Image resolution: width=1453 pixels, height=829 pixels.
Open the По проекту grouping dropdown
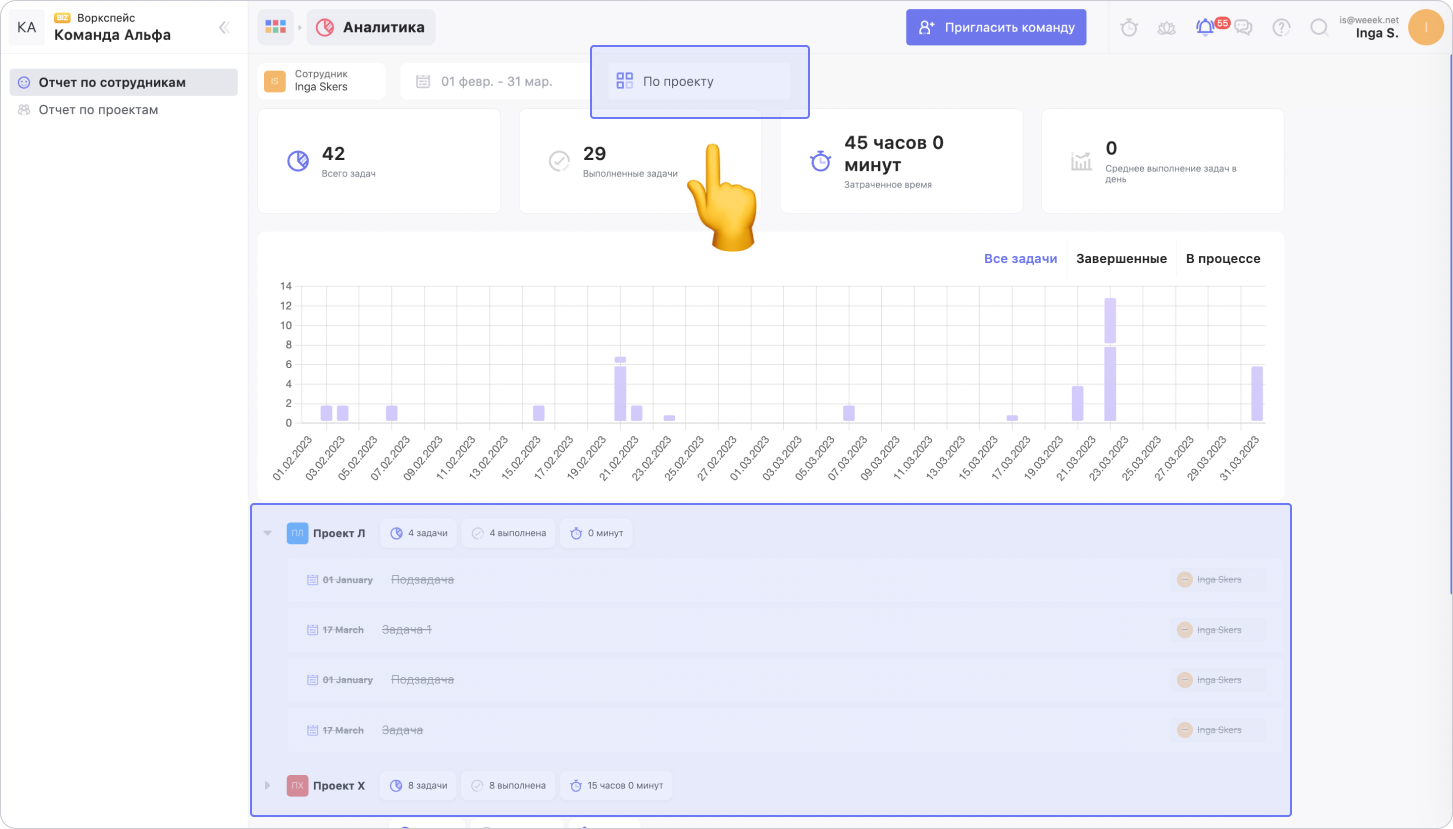699,81
